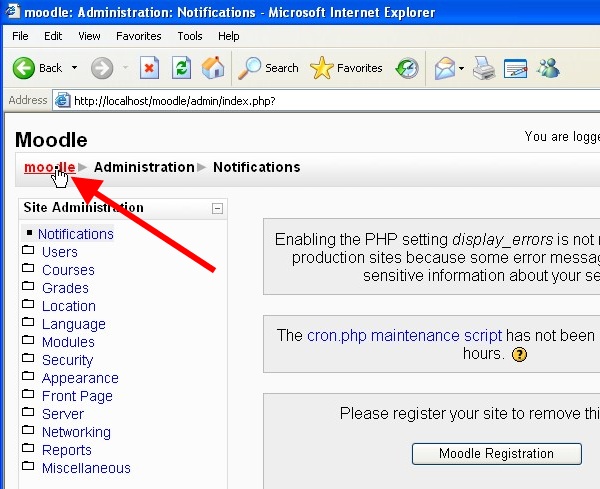Click the Edit page icon

515,68
